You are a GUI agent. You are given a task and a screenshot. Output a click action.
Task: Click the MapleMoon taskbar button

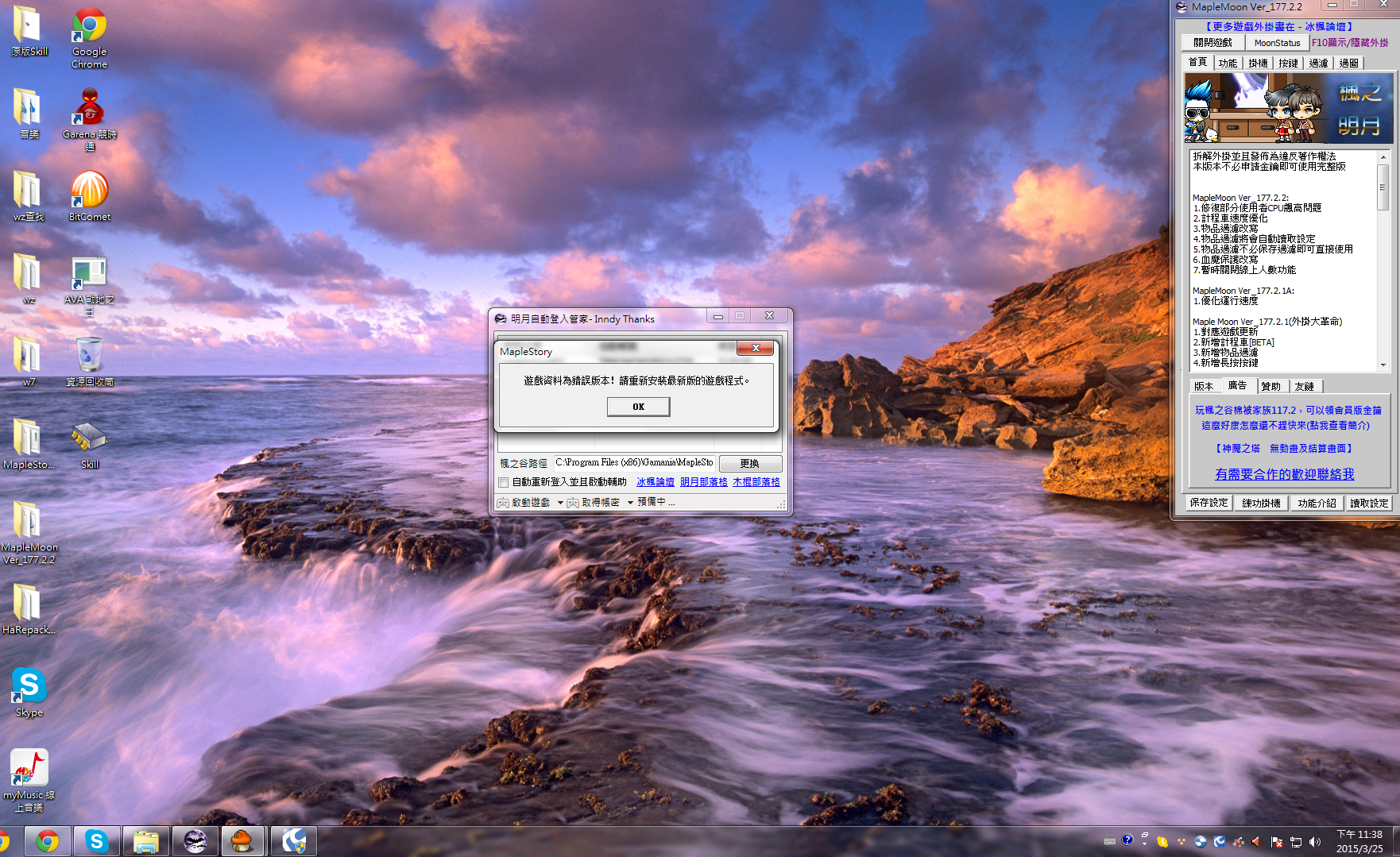(x=195, y=841)
